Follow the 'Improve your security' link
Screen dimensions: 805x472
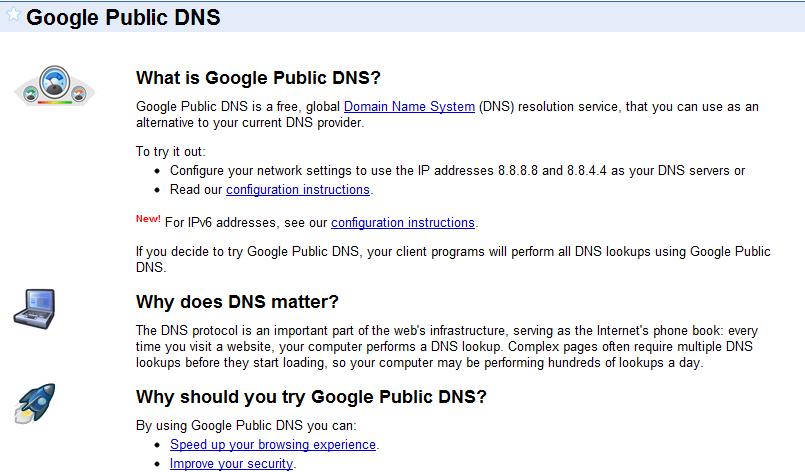point(231,463)
